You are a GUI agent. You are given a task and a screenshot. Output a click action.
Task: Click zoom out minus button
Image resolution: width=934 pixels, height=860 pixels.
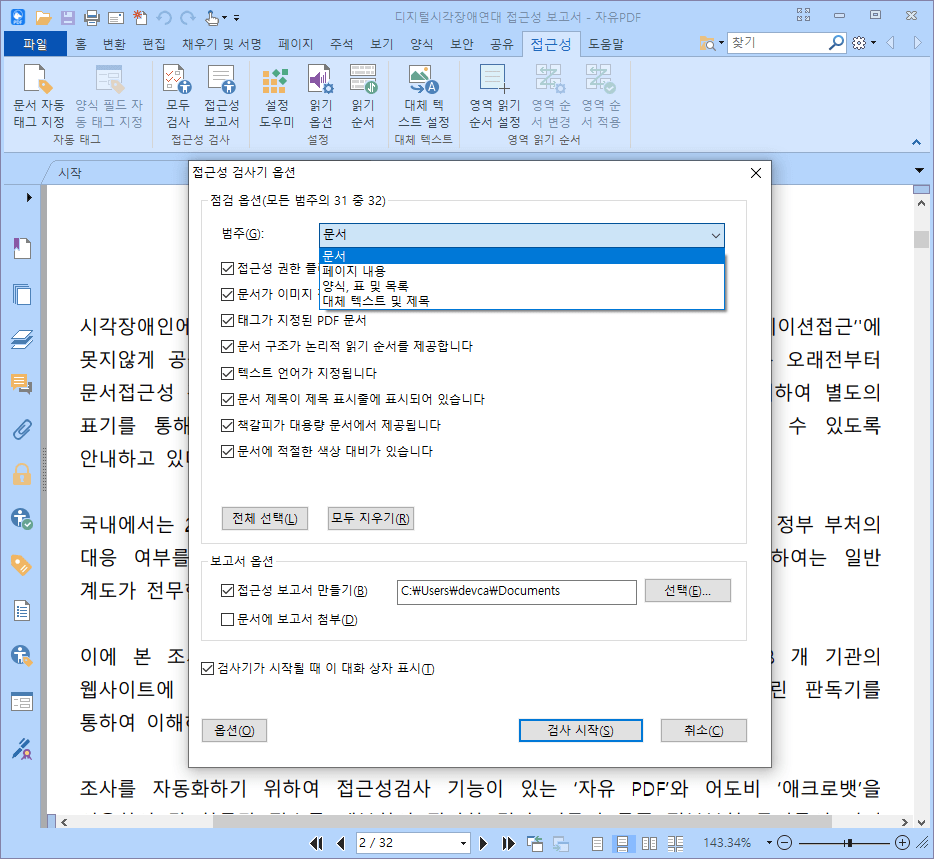click(784, 842)
